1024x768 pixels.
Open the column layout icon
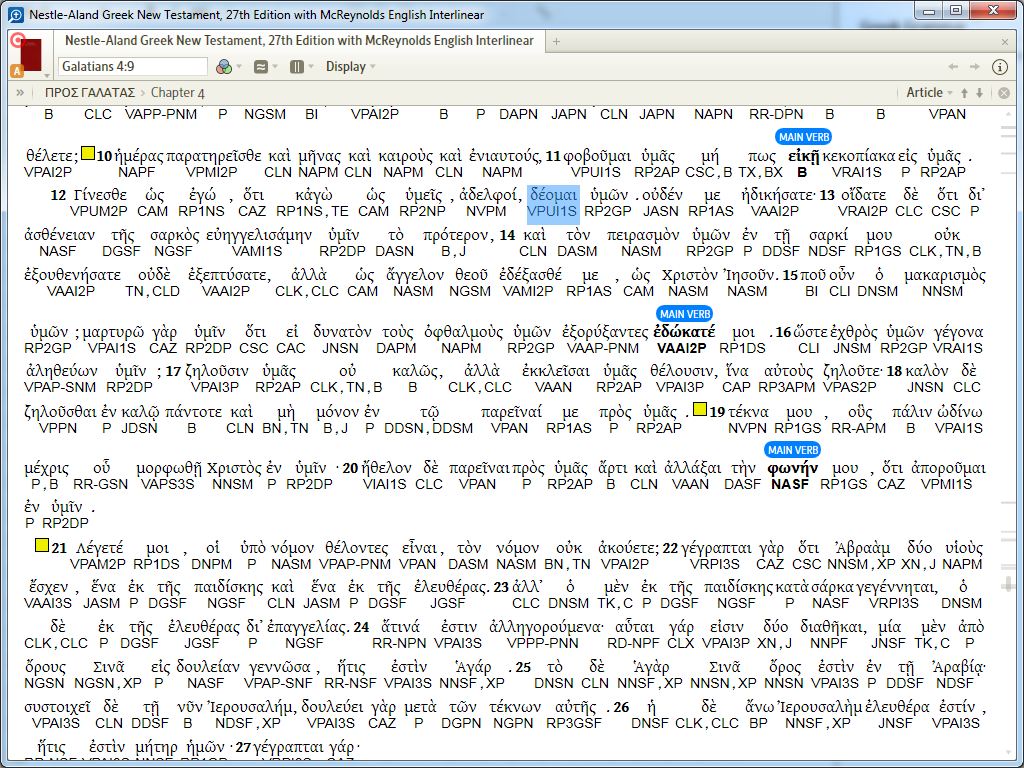296,67
